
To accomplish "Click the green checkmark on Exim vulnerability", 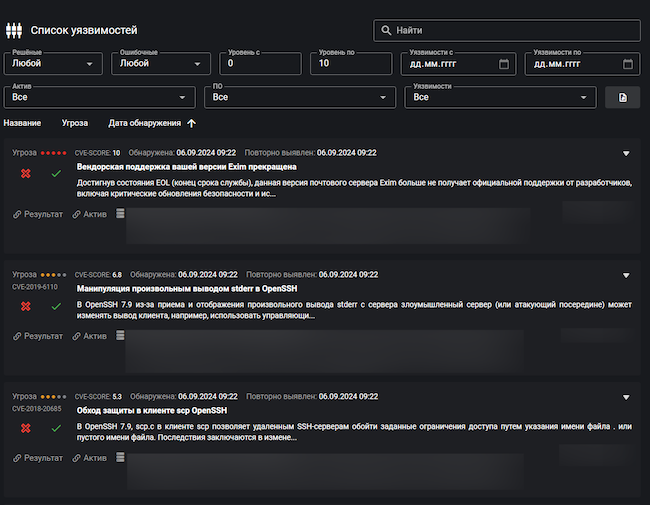I will point(56,174).
